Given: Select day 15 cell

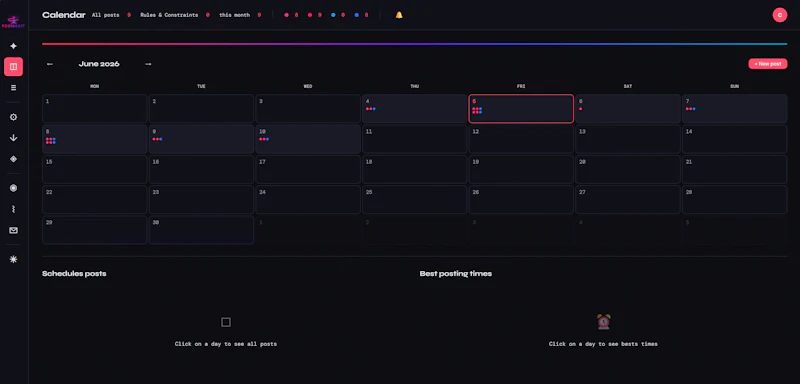Looking at the screenshot, I should pyautogui.click(x=94, y=169).
